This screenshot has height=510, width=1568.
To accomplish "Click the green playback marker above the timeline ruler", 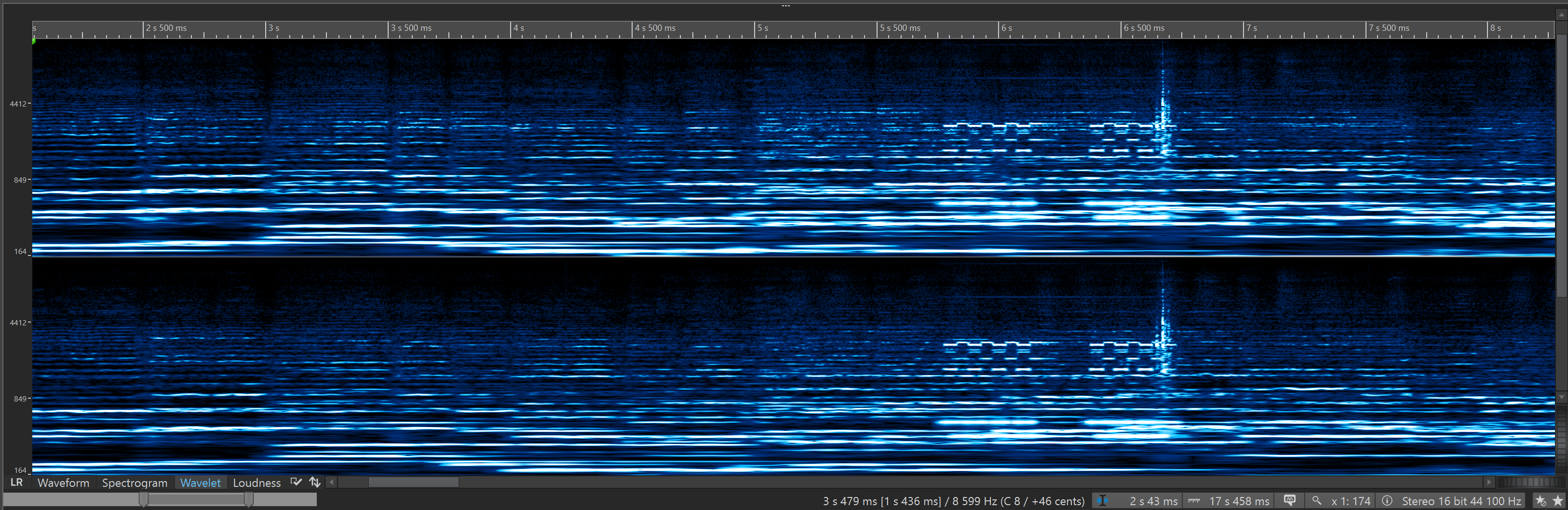I will pyautogui.click(x=33, y=41).
